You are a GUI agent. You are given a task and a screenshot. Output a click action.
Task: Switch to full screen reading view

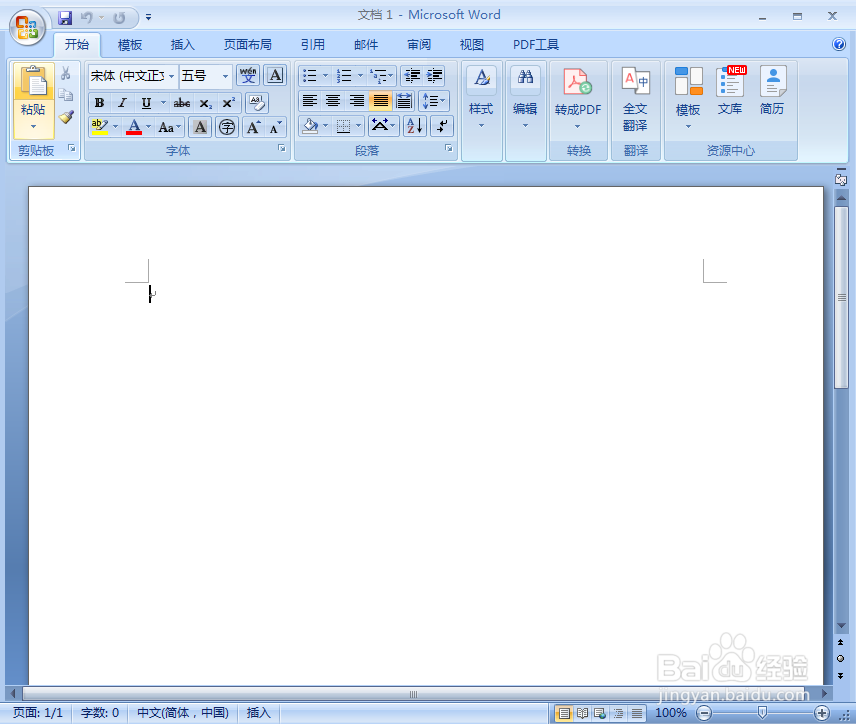point(582,713)
